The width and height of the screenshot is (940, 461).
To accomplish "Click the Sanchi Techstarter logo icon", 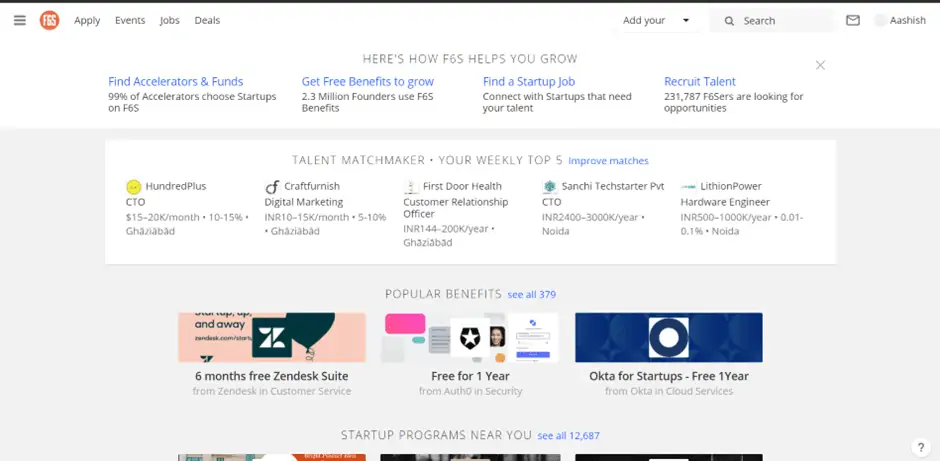I will pyautogui.click(x=549, y=187).
